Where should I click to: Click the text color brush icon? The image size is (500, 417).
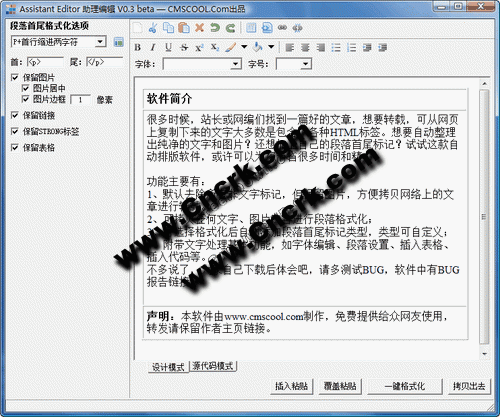tap(231, 47)
